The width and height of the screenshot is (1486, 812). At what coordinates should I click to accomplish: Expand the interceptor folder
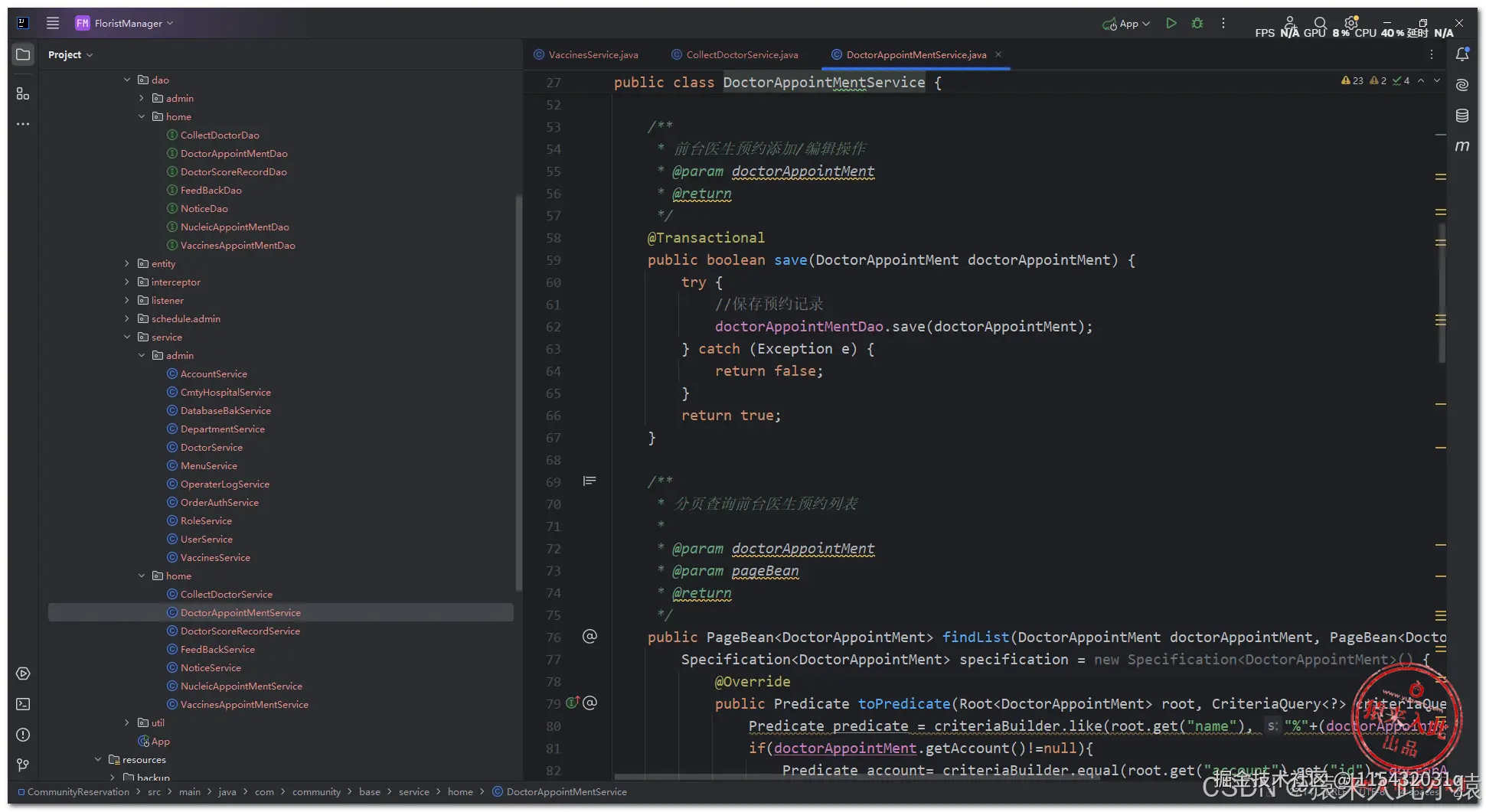point(127,282)
